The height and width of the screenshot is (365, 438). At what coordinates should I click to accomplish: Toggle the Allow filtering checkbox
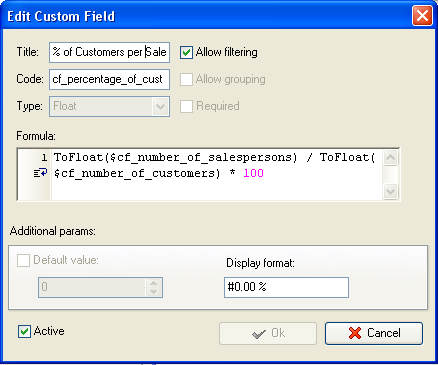[x=186, y=52]
